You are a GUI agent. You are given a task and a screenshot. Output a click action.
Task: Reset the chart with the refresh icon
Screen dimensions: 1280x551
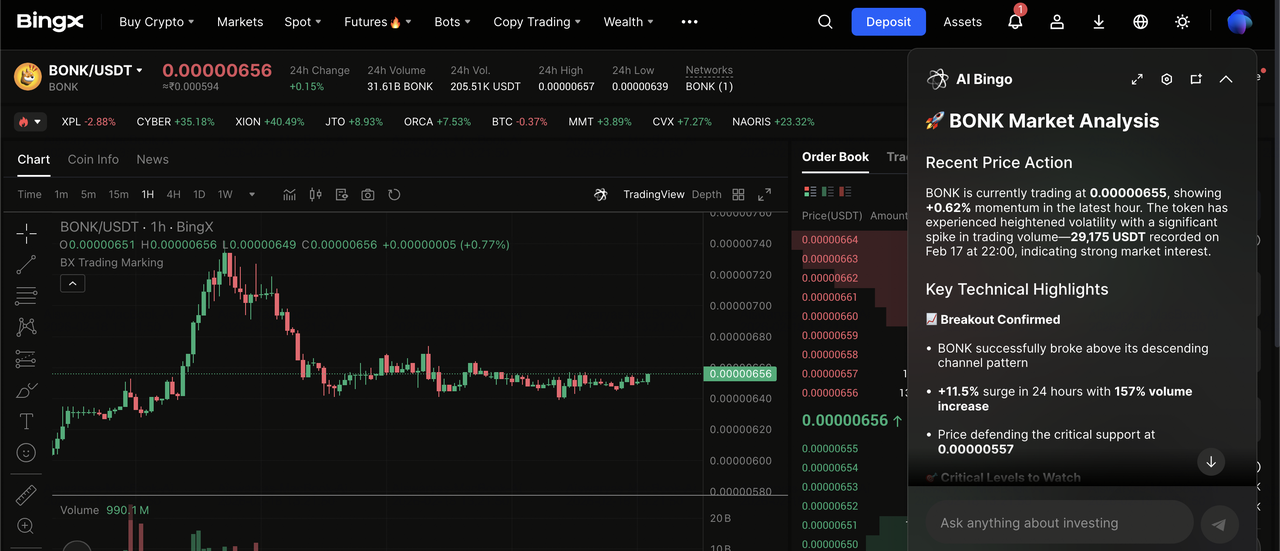point(394,194)
